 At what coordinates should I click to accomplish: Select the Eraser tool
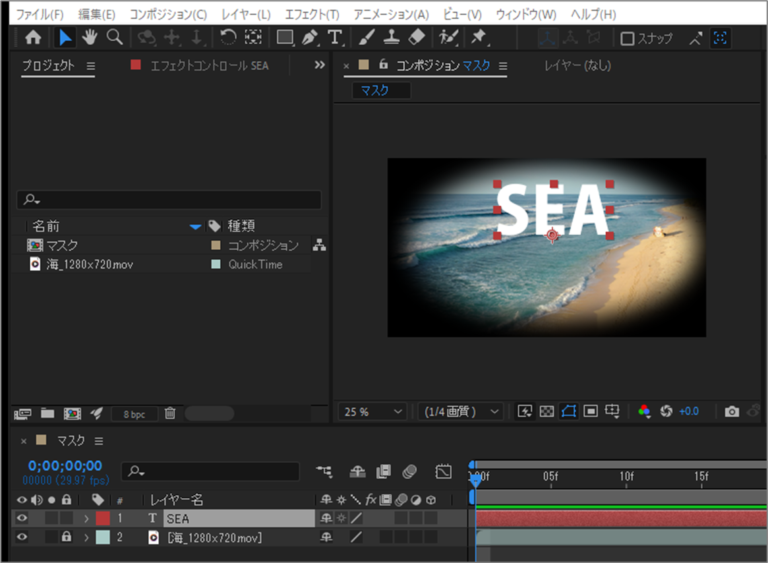pyautogui.click(x=417, y=37)
